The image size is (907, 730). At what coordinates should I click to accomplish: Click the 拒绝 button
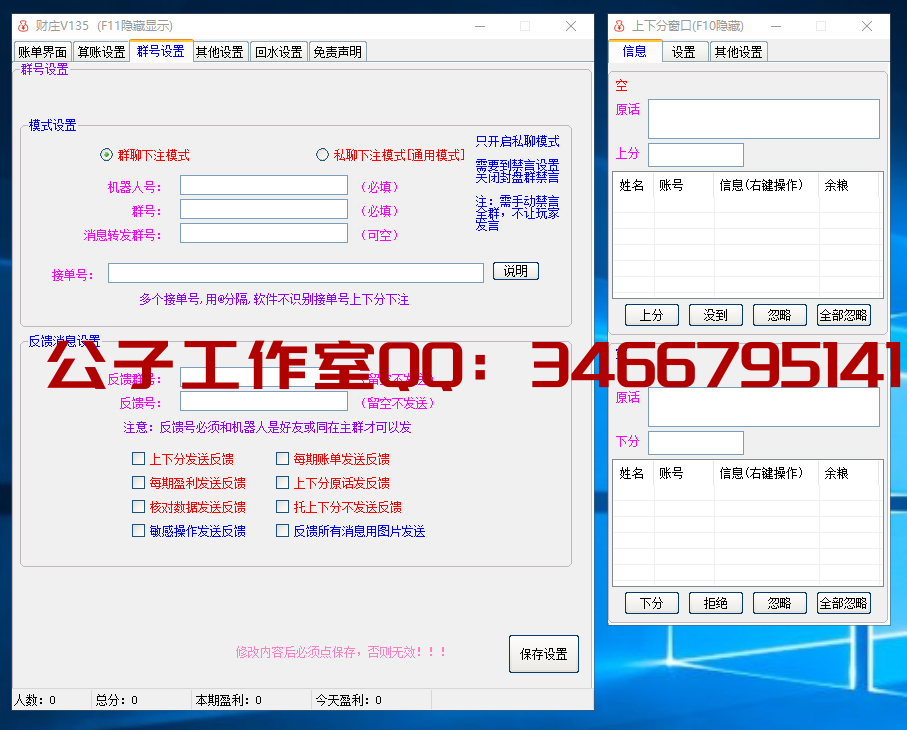pos(716,603)
